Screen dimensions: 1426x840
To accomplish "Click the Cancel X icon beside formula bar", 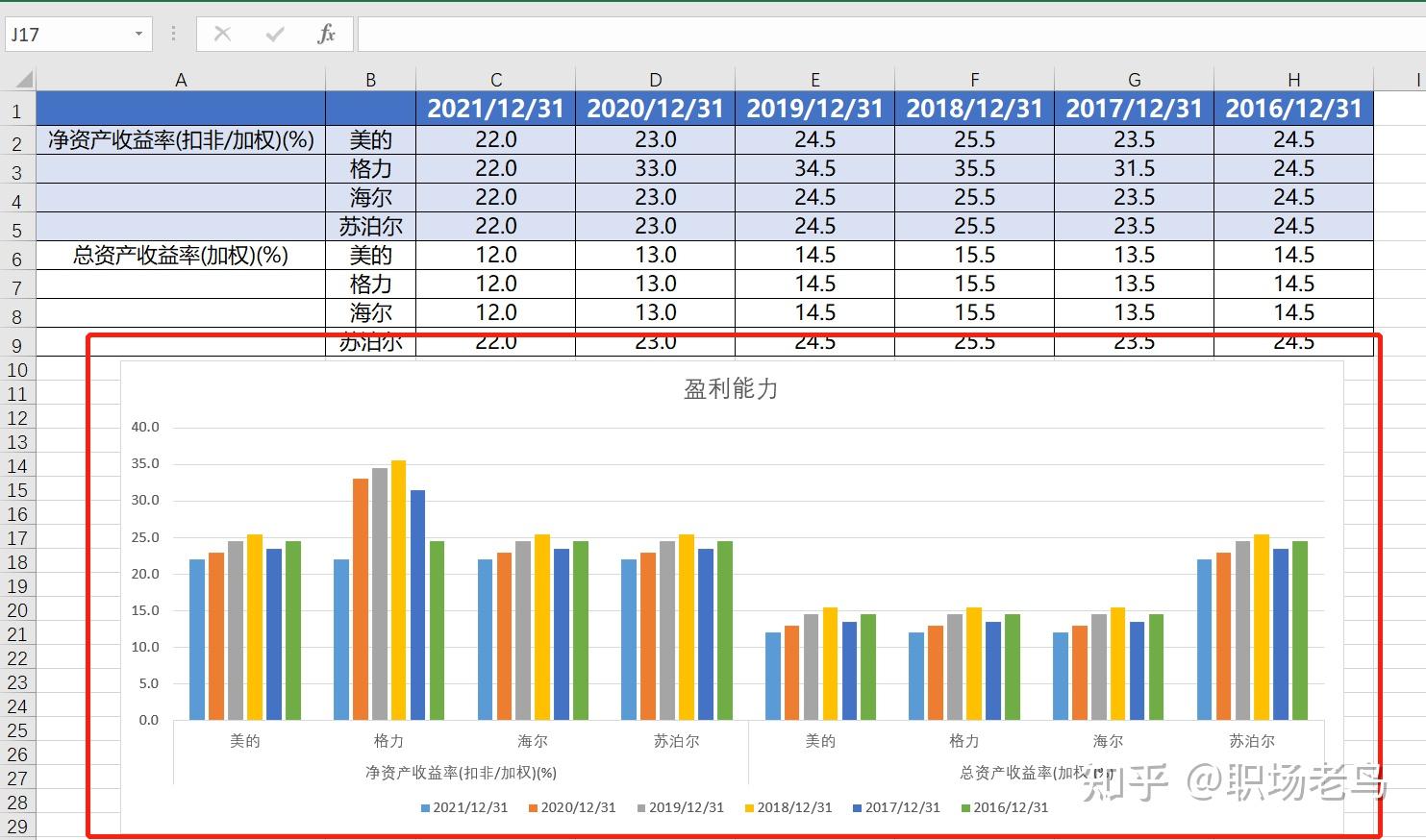I will (x=222, y=33).
